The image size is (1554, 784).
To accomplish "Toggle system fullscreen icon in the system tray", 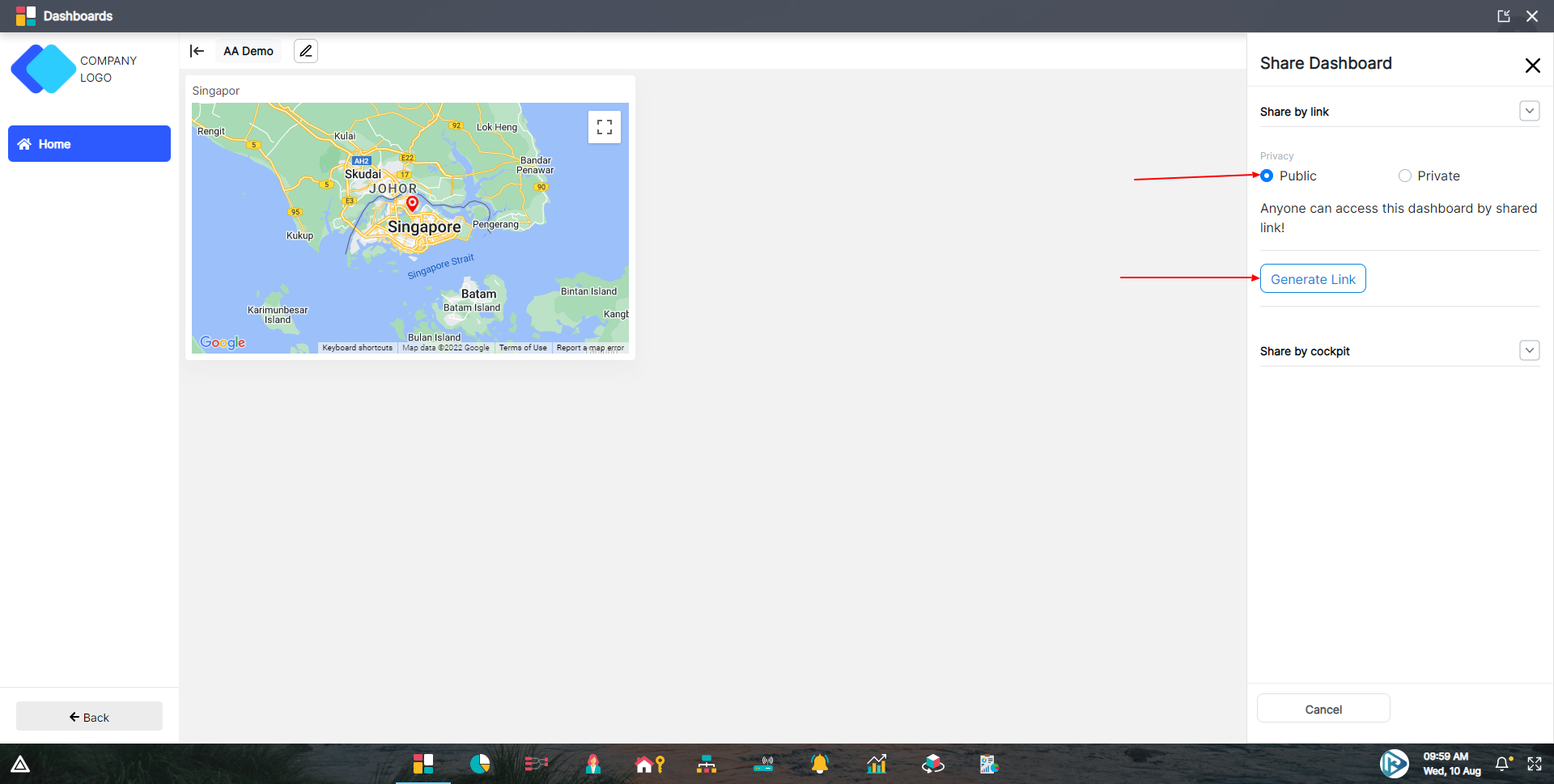I will pyautogui.click(x=1535, y=764).
